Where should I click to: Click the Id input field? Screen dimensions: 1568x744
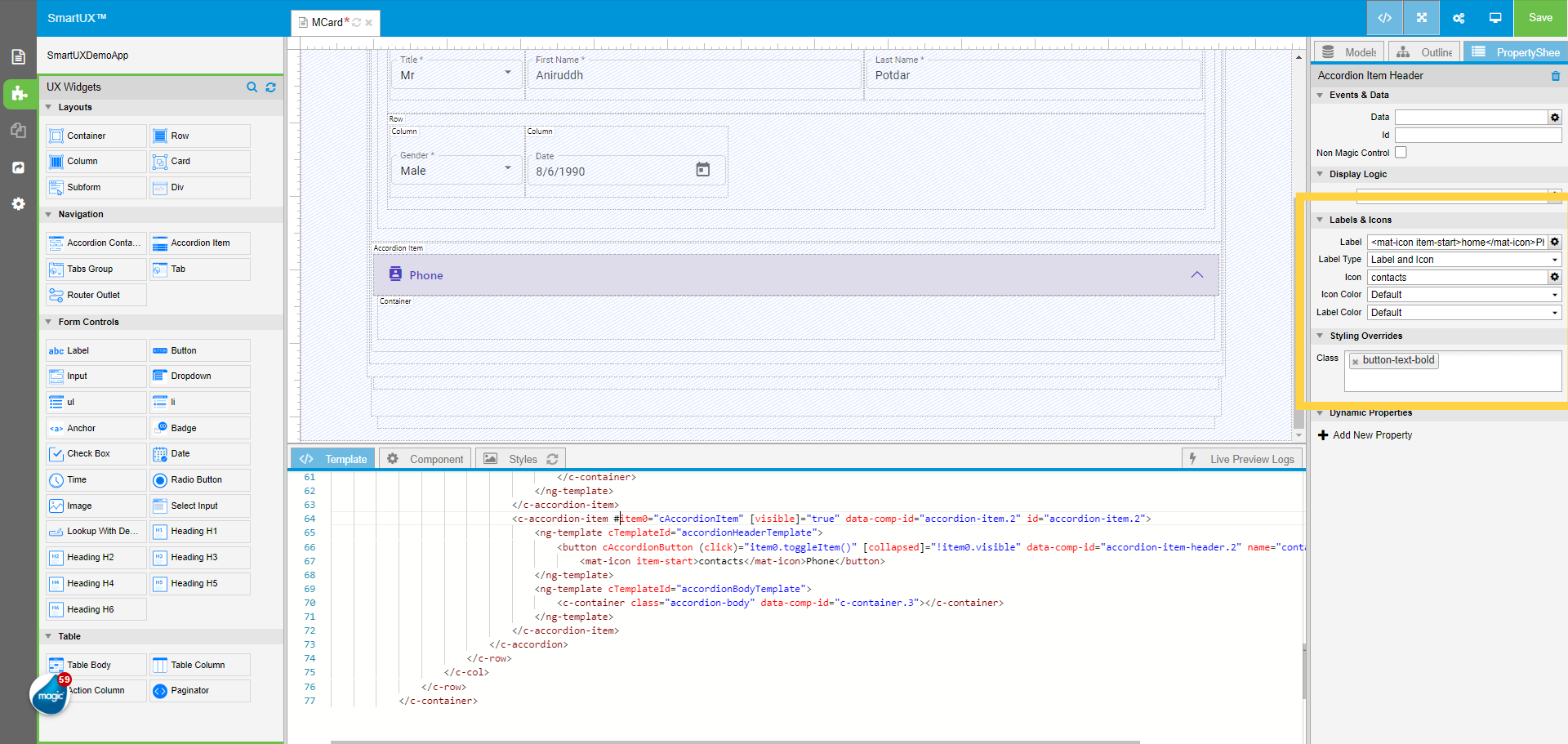click(1477, 136)
